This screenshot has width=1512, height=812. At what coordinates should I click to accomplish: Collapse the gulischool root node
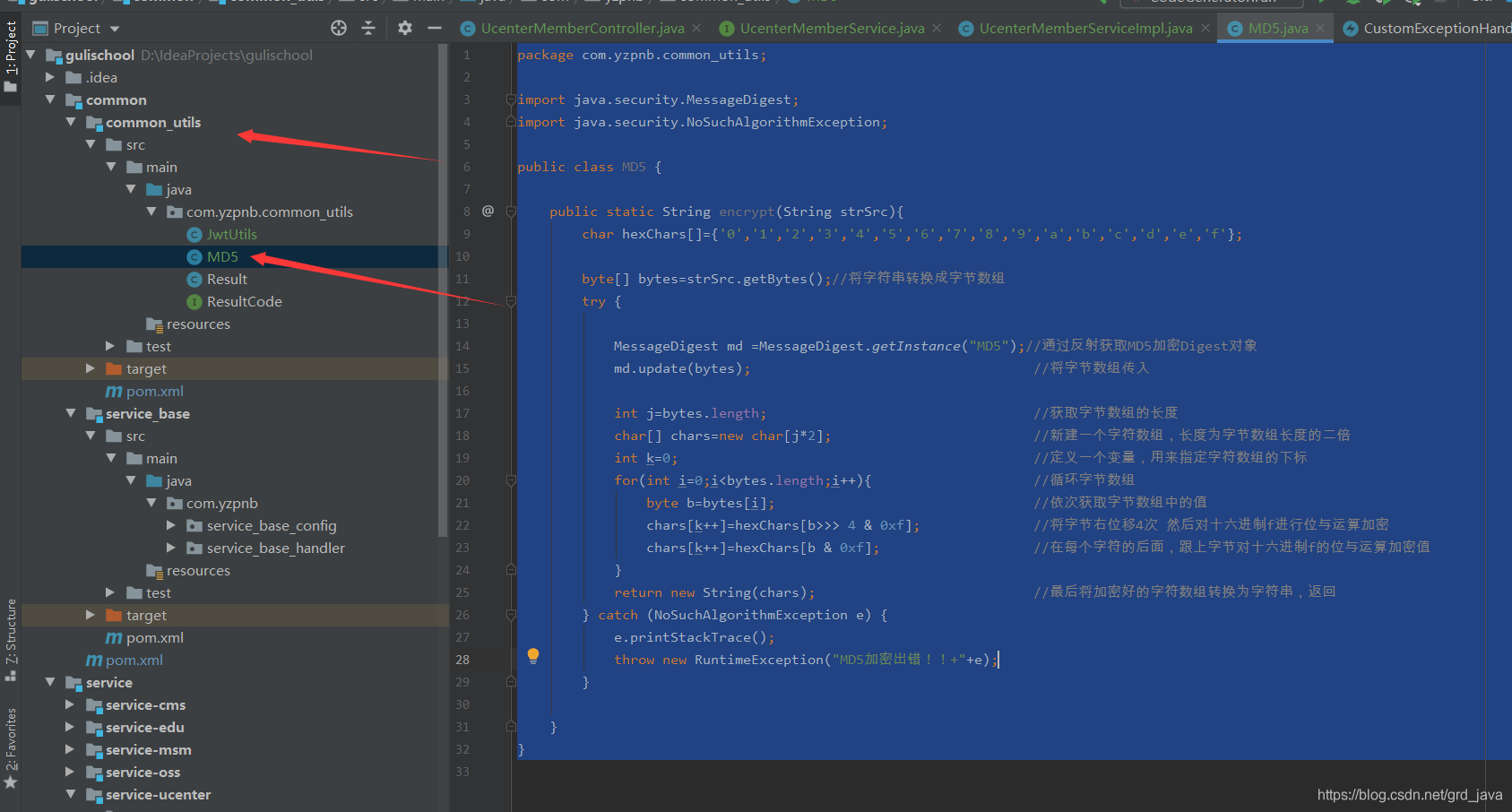(x=31, y=55)
